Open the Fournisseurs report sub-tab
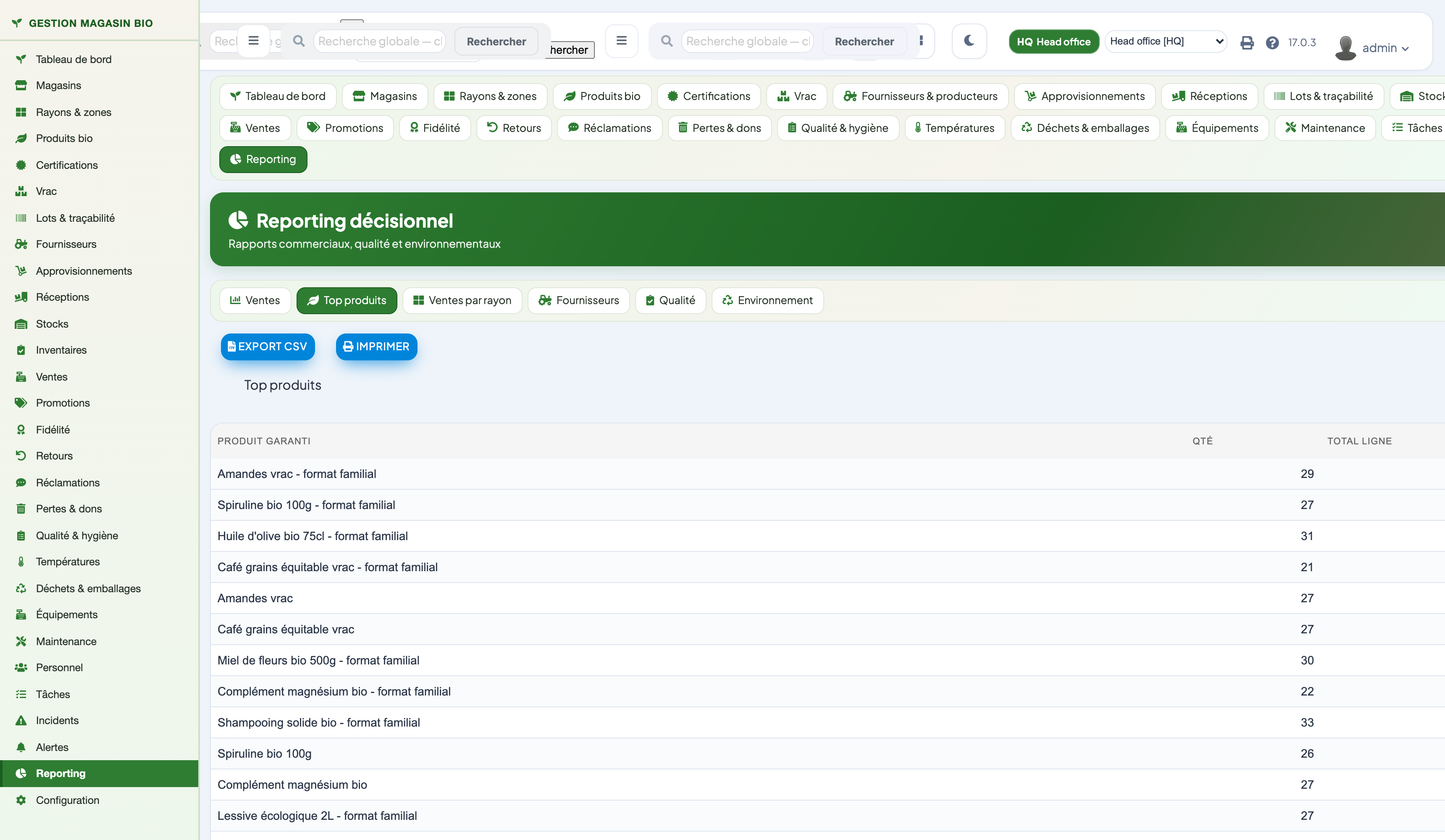1445x840 pixels. pyautogui.click(x=579, y=300)
